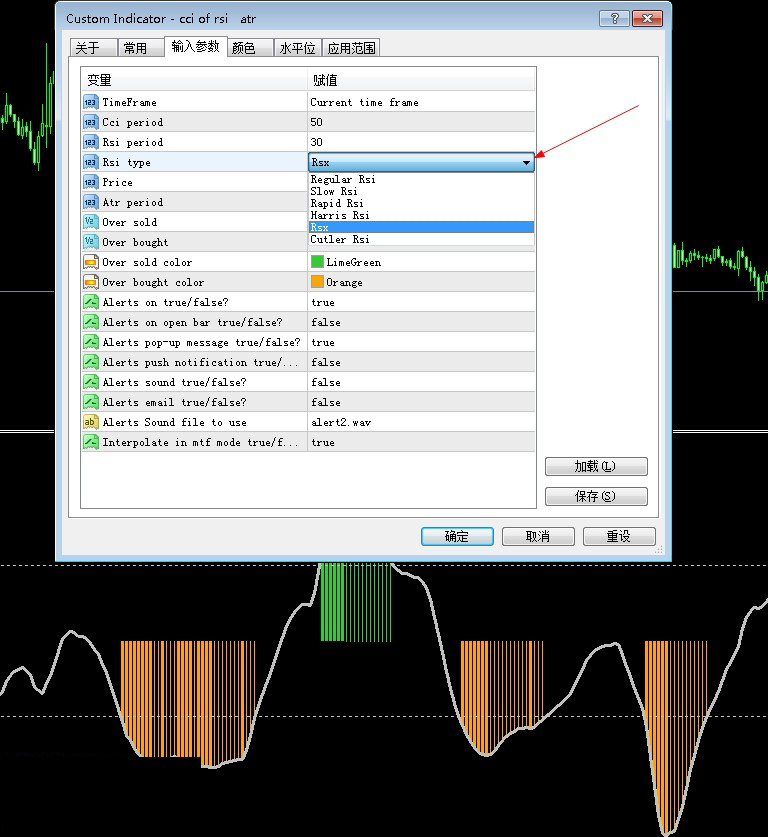The image size is (768, 837).
Task: Click the 'Alerts push notification' row icon
Action: 91,362
